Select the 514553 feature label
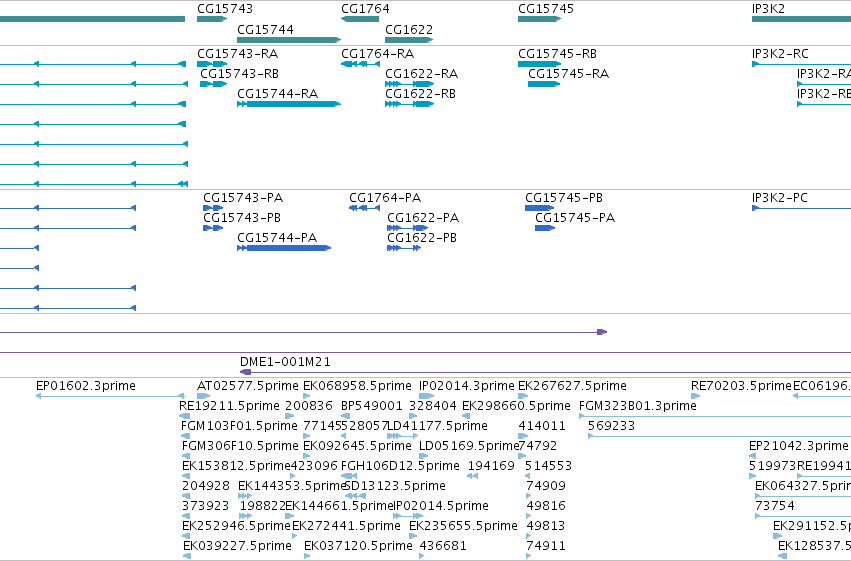 pos(548,466)
